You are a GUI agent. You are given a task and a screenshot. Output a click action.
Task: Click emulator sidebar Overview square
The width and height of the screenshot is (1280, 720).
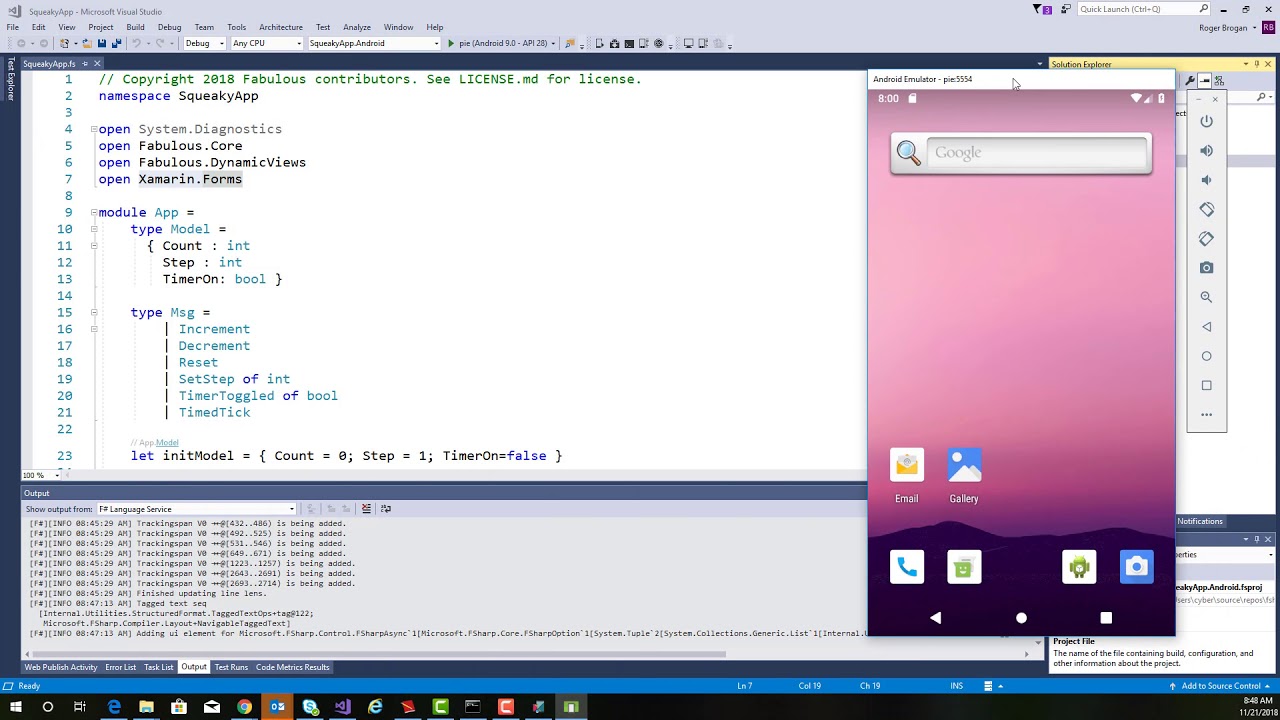tap(1206, 385)
